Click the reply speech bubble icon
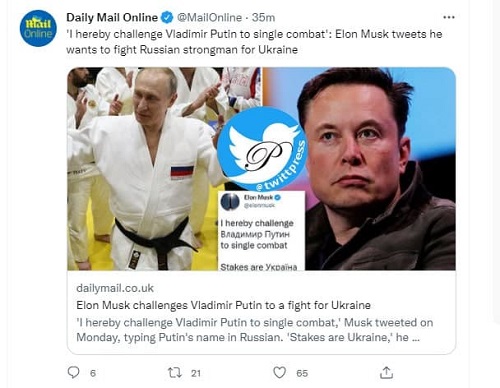Screen dimensions: 500x388 click(74, 372)
